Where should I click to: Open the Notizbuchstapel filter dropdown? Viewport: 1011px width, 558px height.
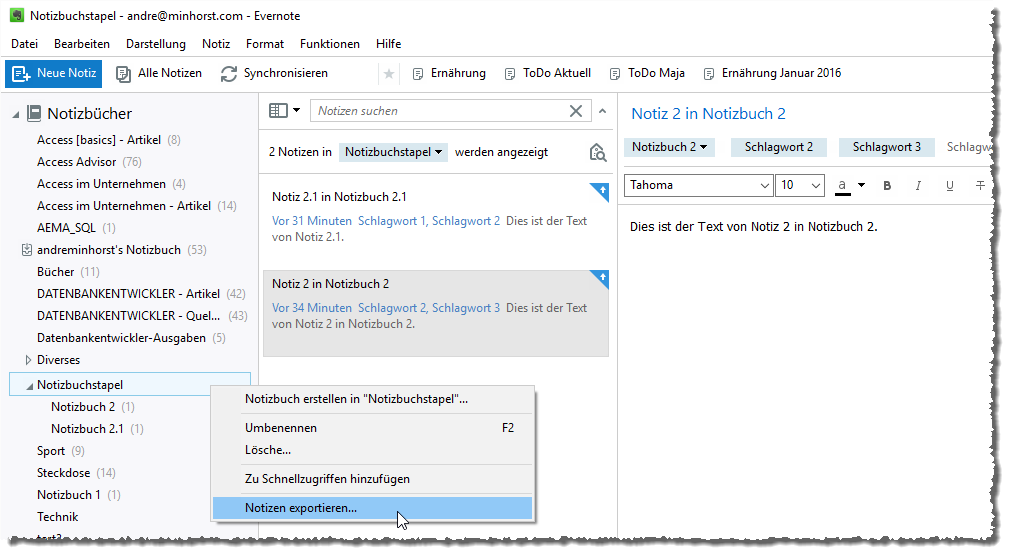click(393, 152)
